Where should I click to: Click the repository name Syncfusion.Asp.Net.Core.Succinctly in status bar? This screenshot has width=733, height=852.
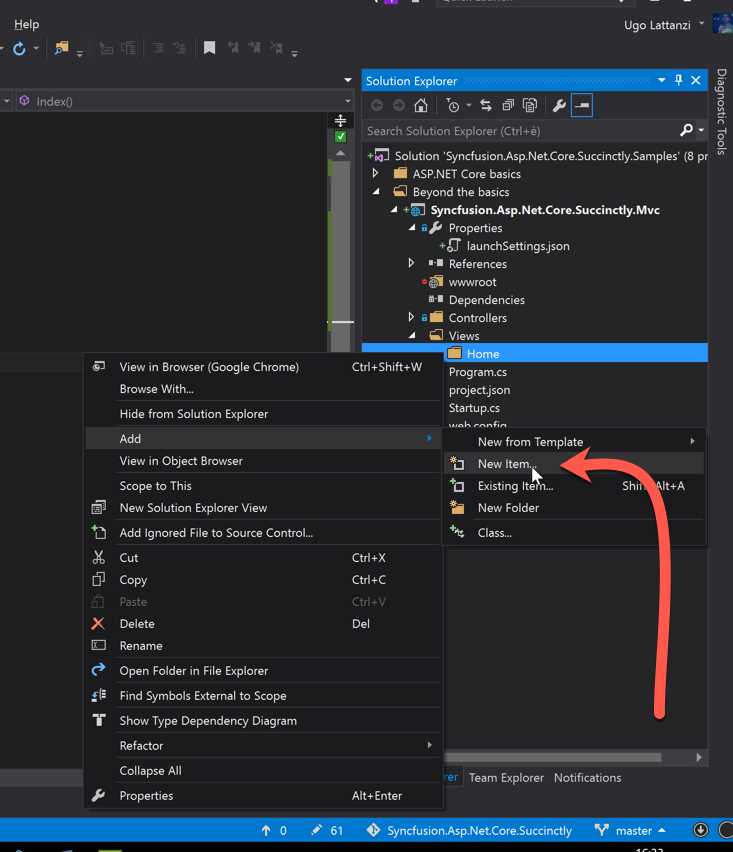(x=479, y=830)
